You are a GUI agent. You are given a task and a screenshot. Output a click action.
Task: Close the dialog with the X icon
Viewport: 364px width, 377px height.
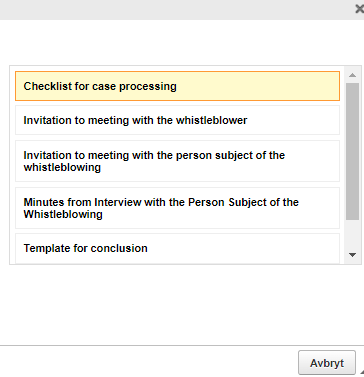tap(360, 9)
